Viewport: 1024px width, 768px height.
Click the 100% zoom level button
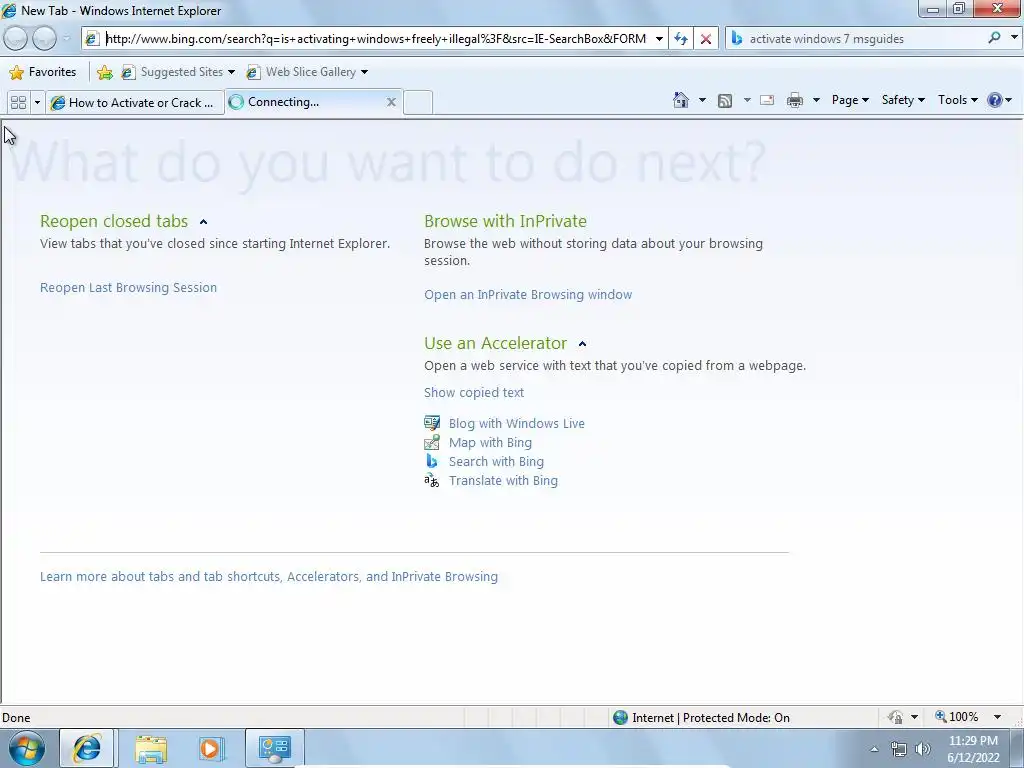(x=957, y=717)
